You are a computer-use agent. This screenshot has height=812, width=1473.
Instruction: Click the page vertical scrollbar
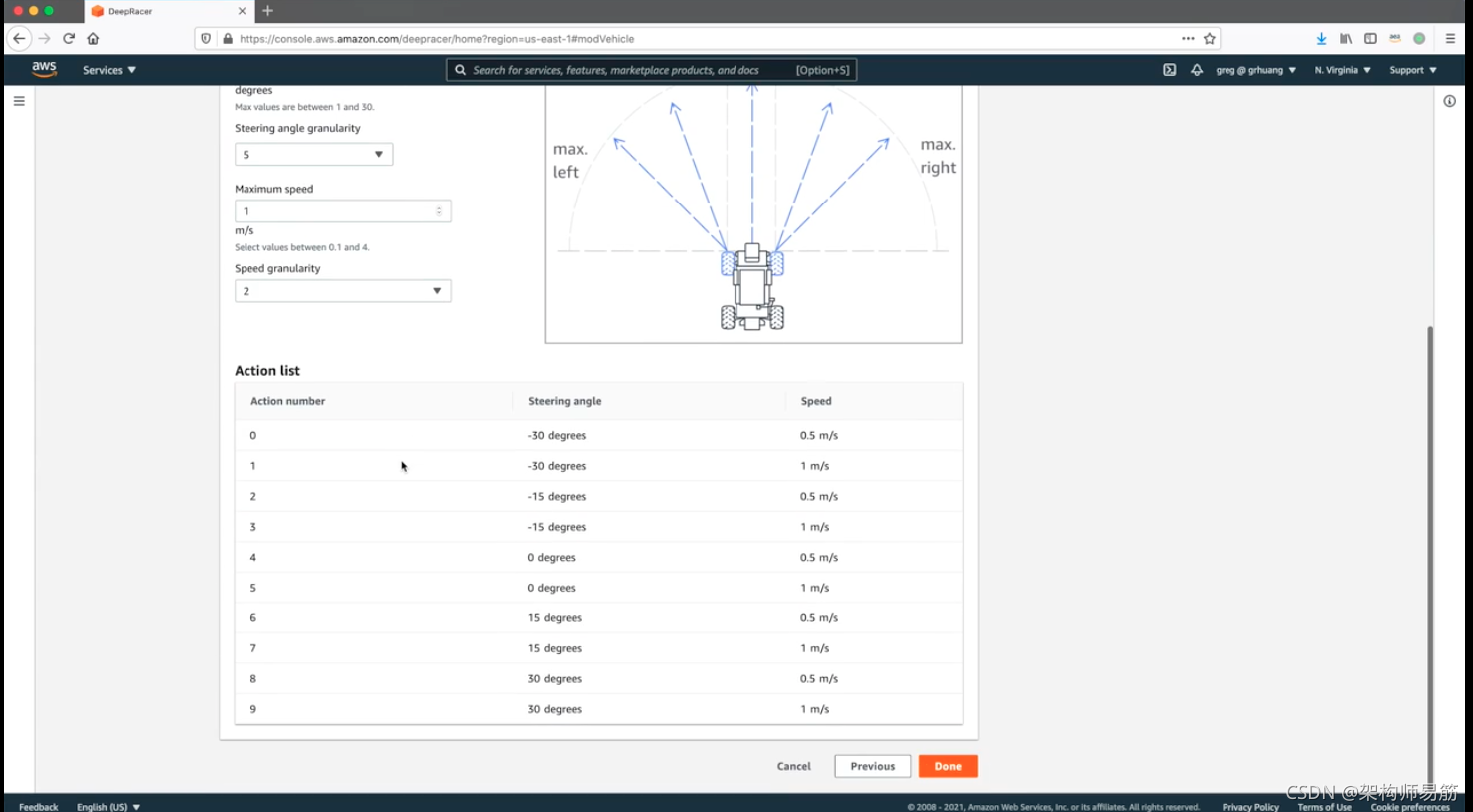pyautogui.click(x=1430, y=554)
